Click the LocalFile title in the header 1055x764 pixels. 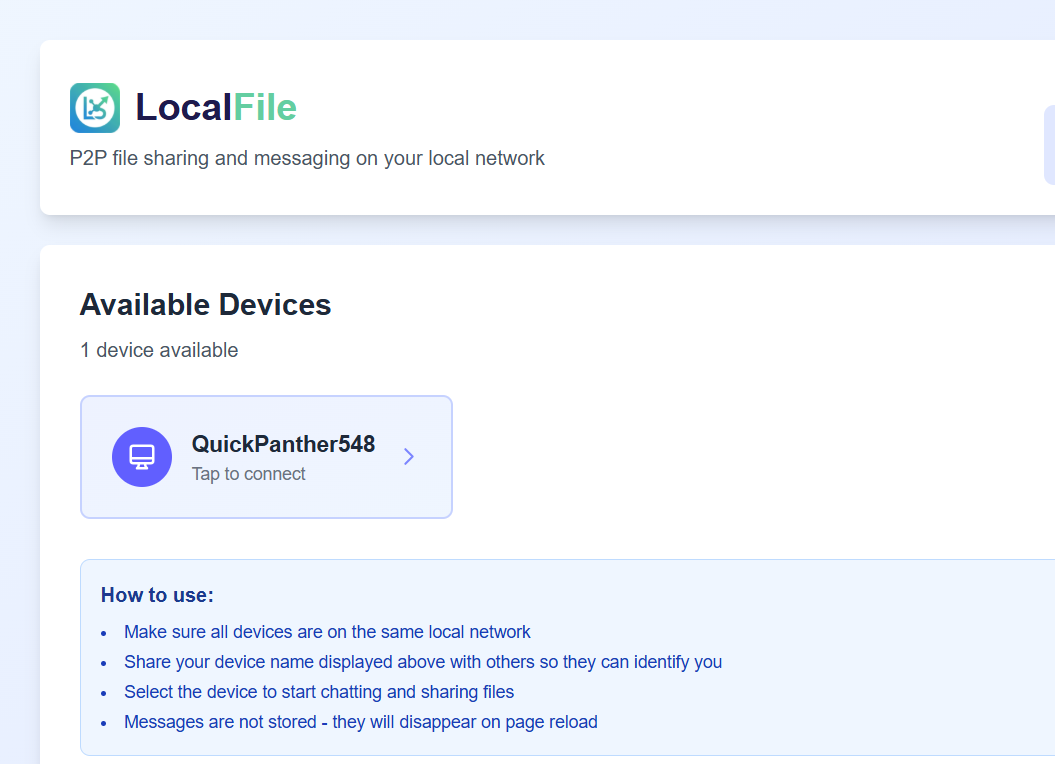tap(216, 107)
